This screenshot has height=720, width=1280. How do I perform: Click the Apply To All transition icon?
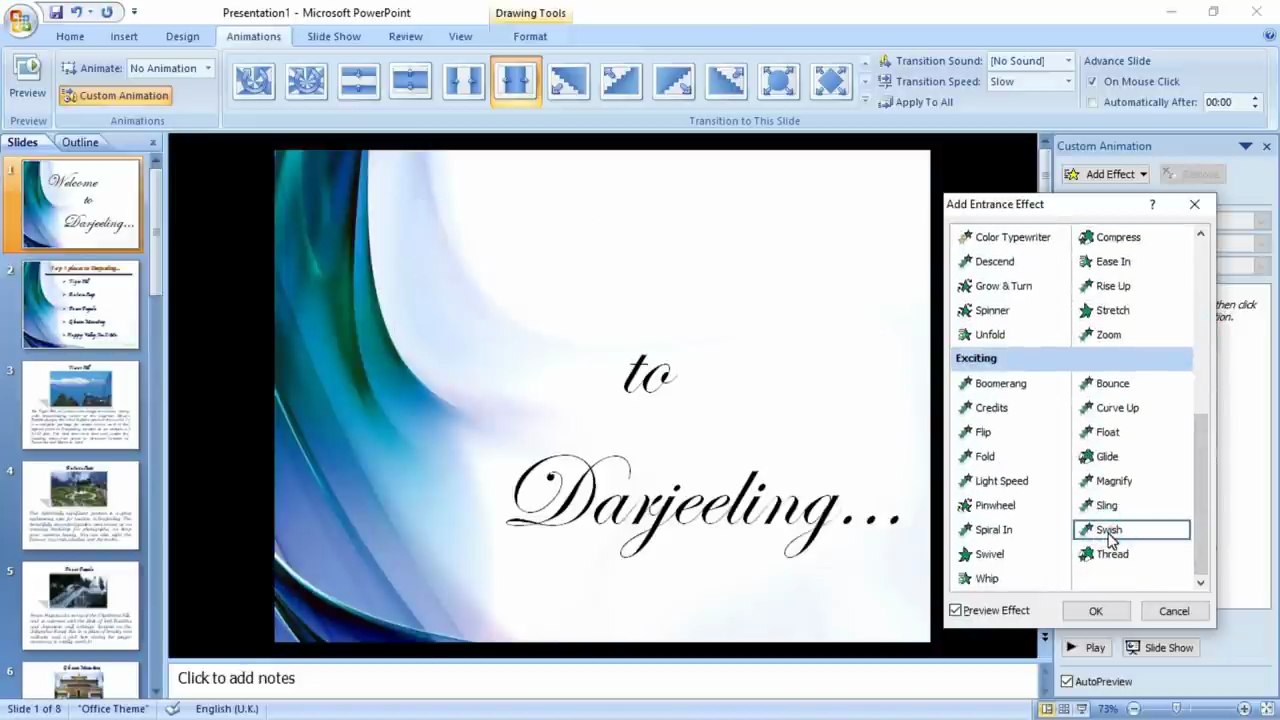click(885, 102)
